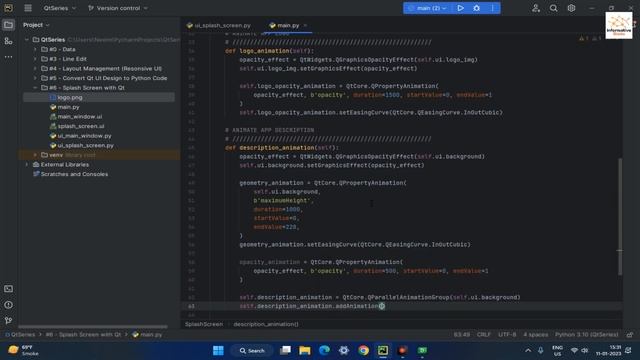Open the Structure tool window icon
The image size is (640, 360).
pos(8,41)
